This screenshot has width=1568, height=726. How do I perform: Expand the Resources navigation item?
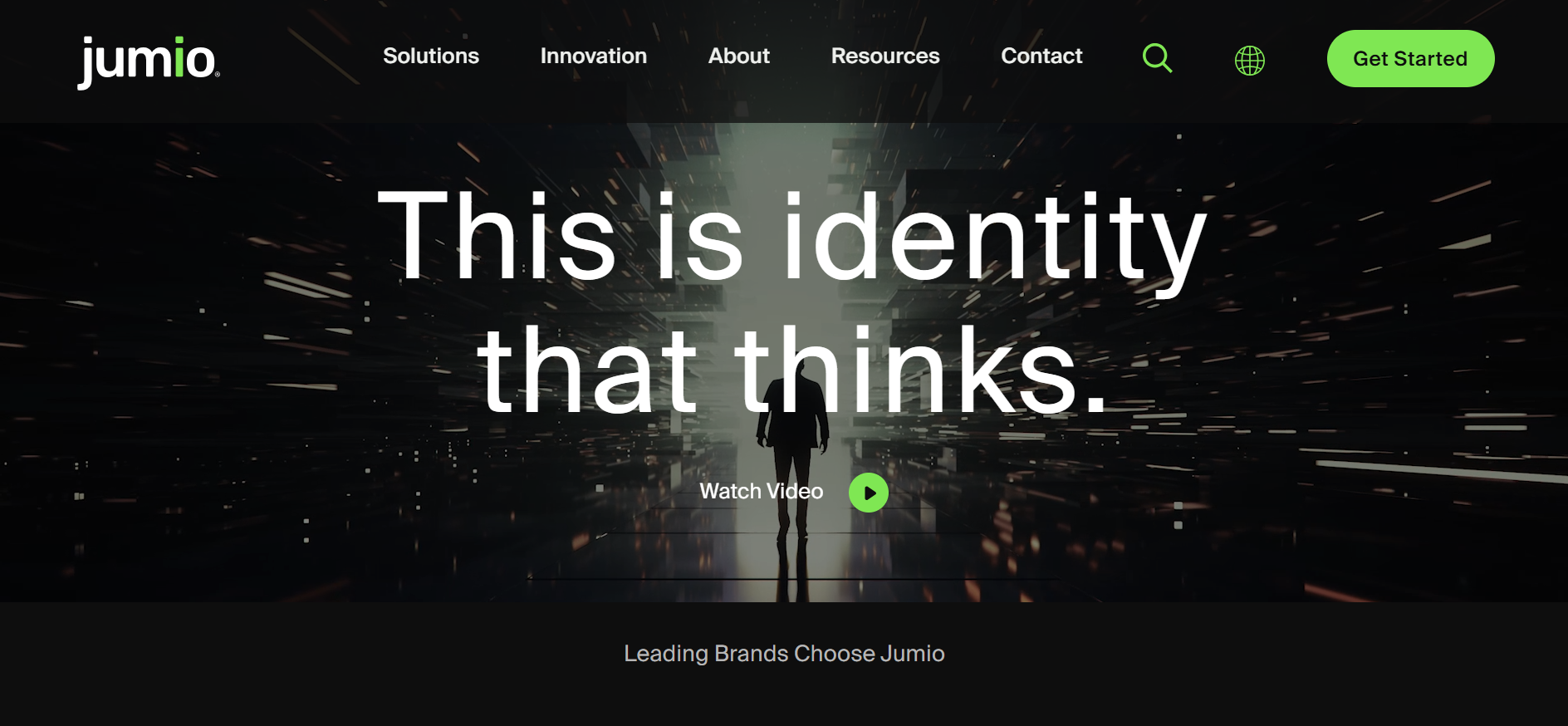click(x=885, y=56)
